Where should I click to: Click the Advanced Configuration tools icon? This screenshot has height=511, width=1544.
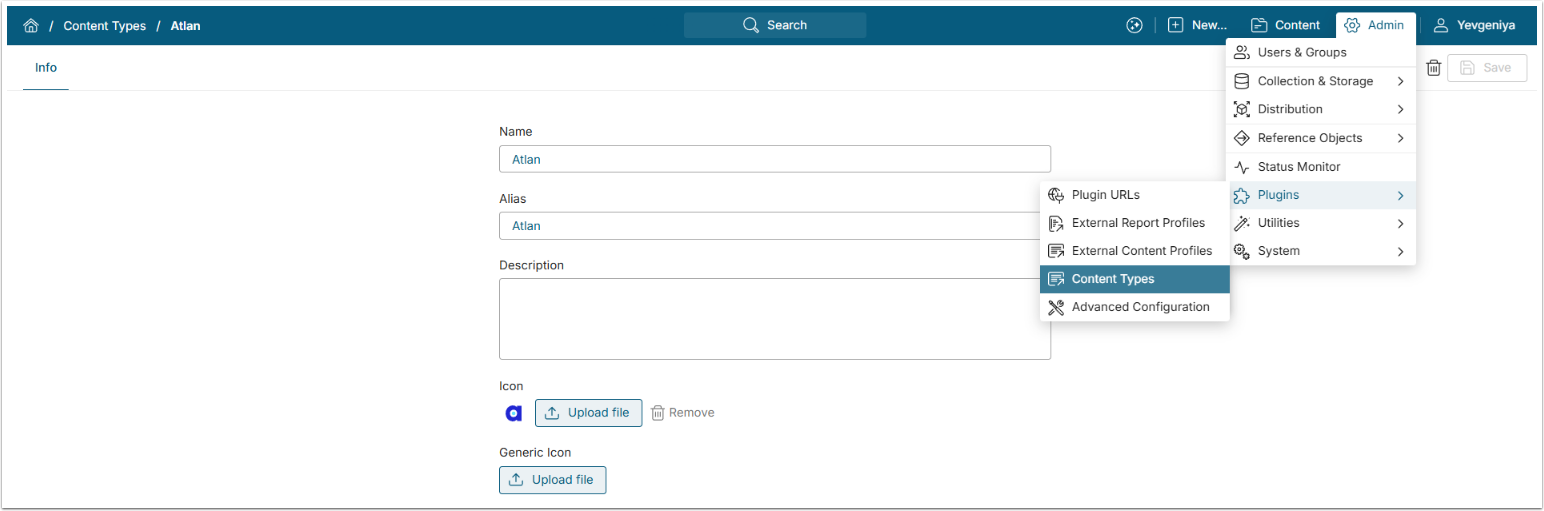[x=1055, y=307]
